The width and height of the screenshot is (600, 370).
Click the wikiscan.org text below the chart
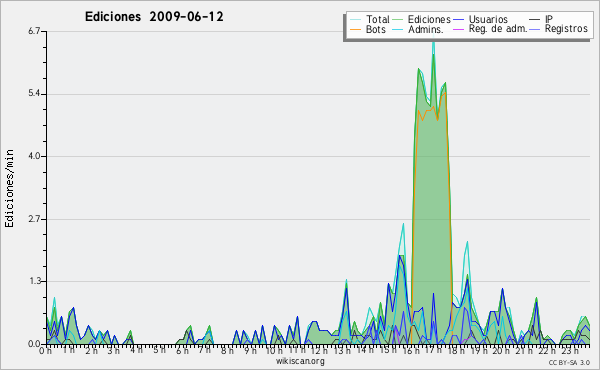coord(300,361)
